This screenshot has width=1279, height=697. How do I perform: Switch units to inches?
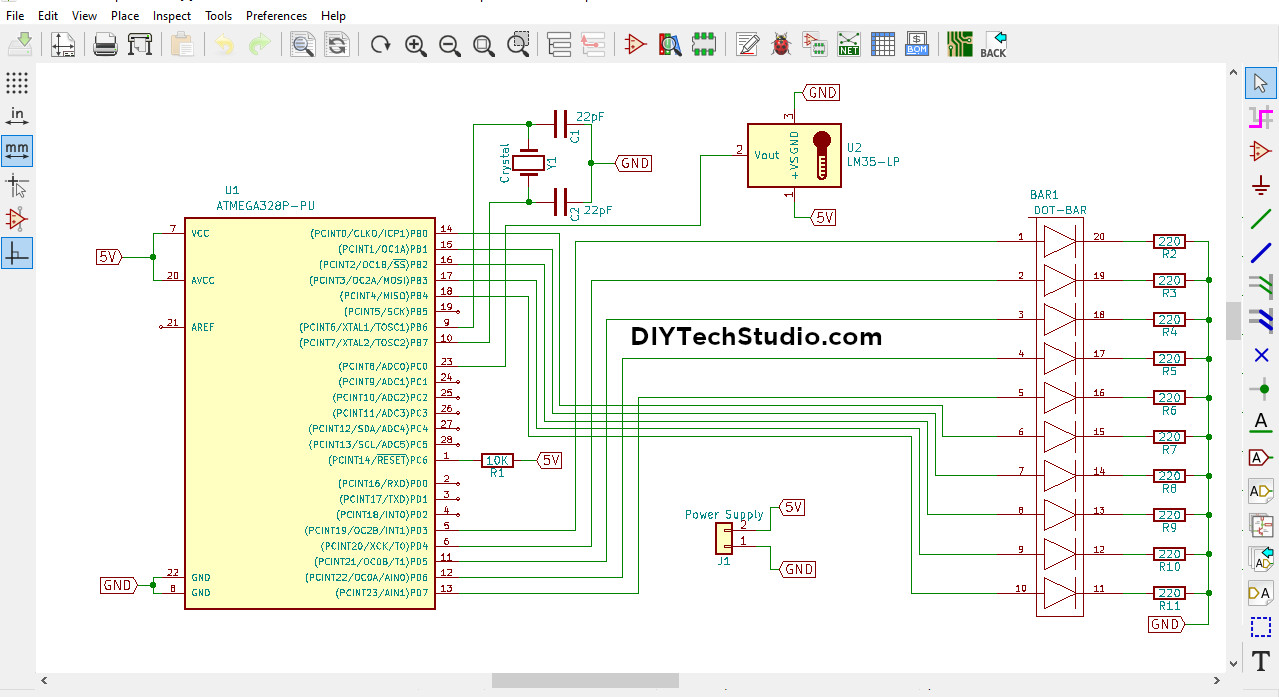coord(17,117)
